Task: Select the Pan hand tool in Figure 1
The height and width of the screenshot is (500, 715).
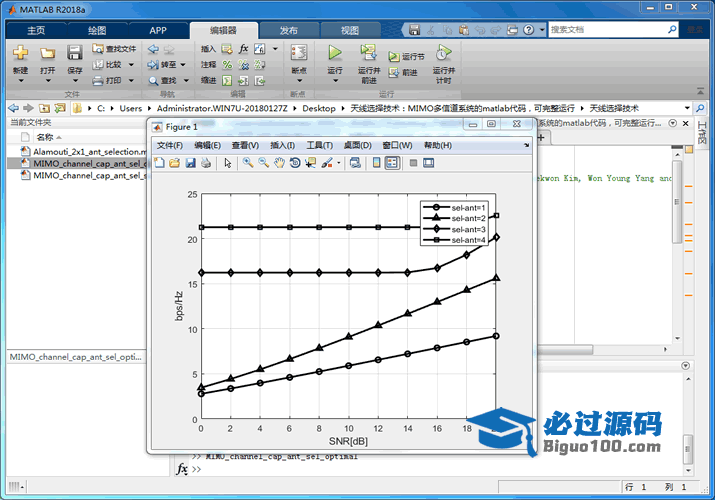Action: 279,163
